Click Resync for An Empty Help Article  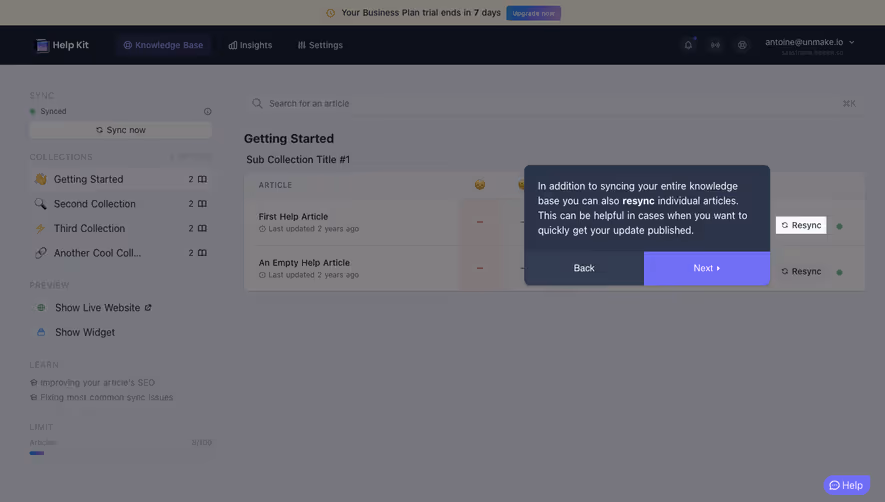[801, 272]
